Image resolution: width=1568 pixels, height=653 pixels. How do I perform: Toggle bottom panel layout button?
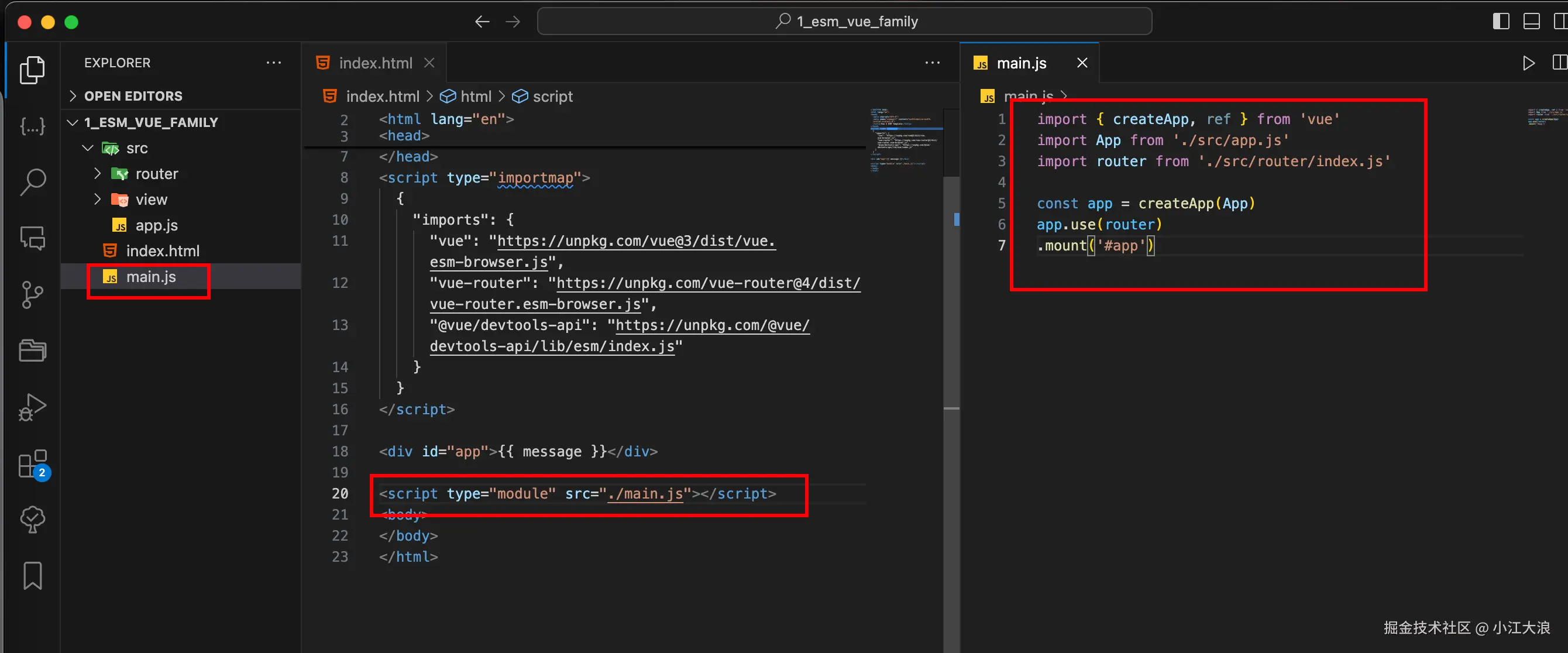[1531, 22]
